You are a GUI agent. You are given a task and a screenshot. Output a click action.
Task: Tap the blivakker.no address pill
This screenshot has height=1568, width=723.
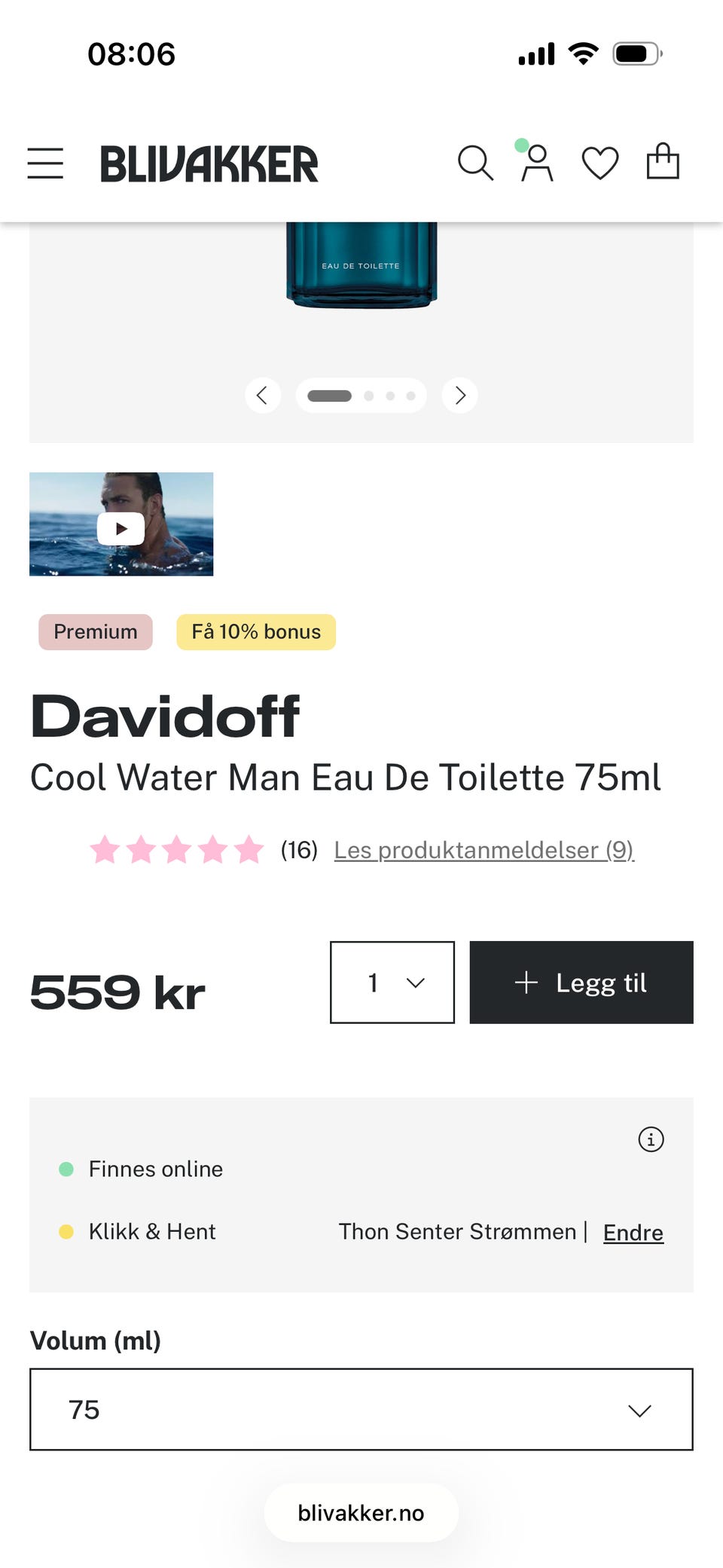361,1513
